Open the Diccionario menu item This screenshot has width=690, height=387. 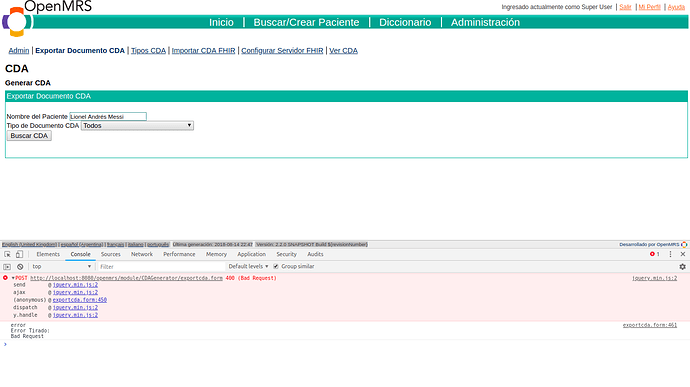(405, 22)
